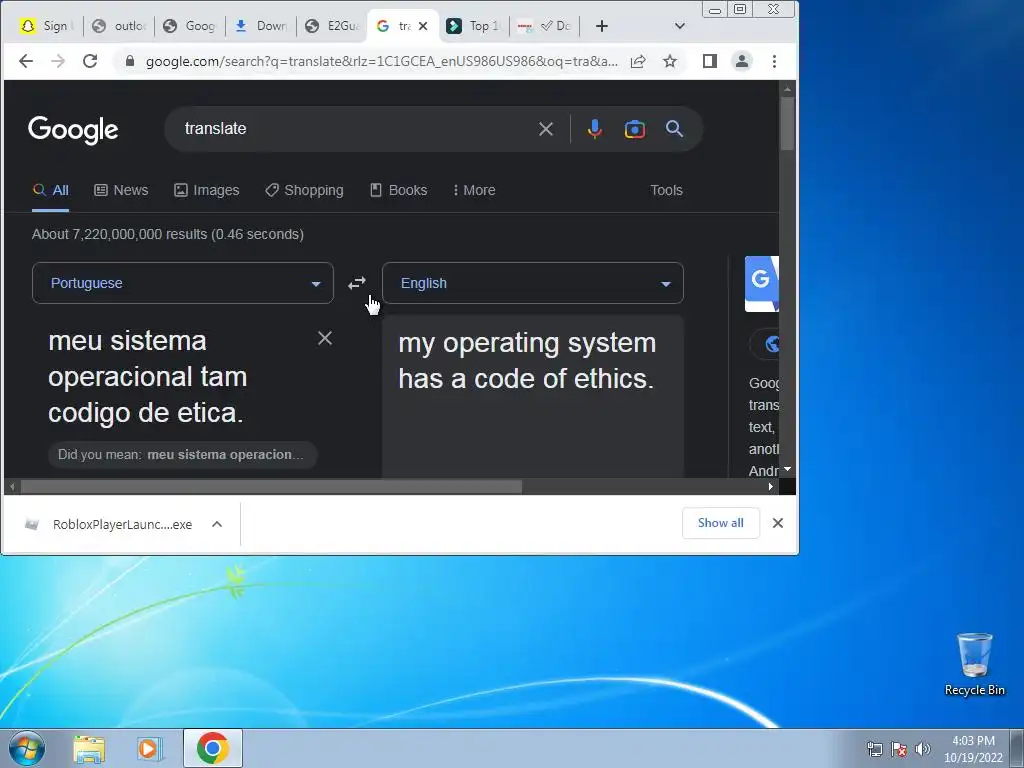
Task: Start voice search with the microphone
Action: 594,129
